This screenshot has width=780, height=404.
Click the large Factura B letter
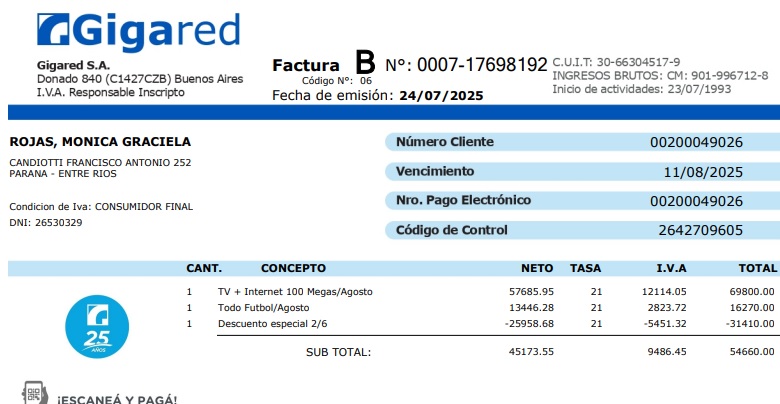[x=365, y=63]
